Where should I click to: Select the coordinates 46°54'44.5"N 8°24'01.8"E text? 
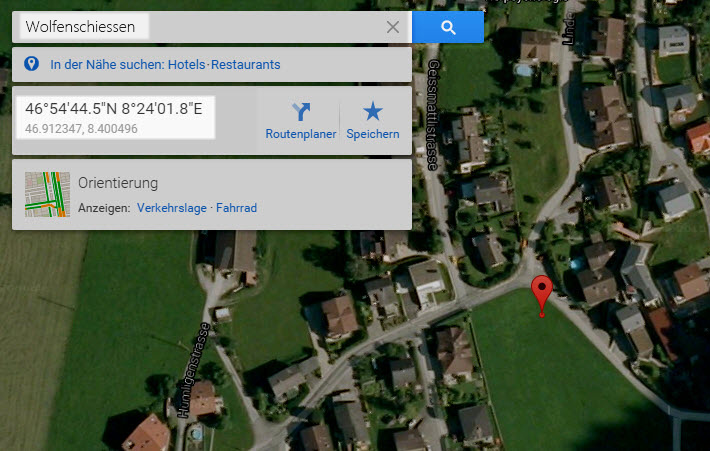pyautogui.click(x=114, y=109)
